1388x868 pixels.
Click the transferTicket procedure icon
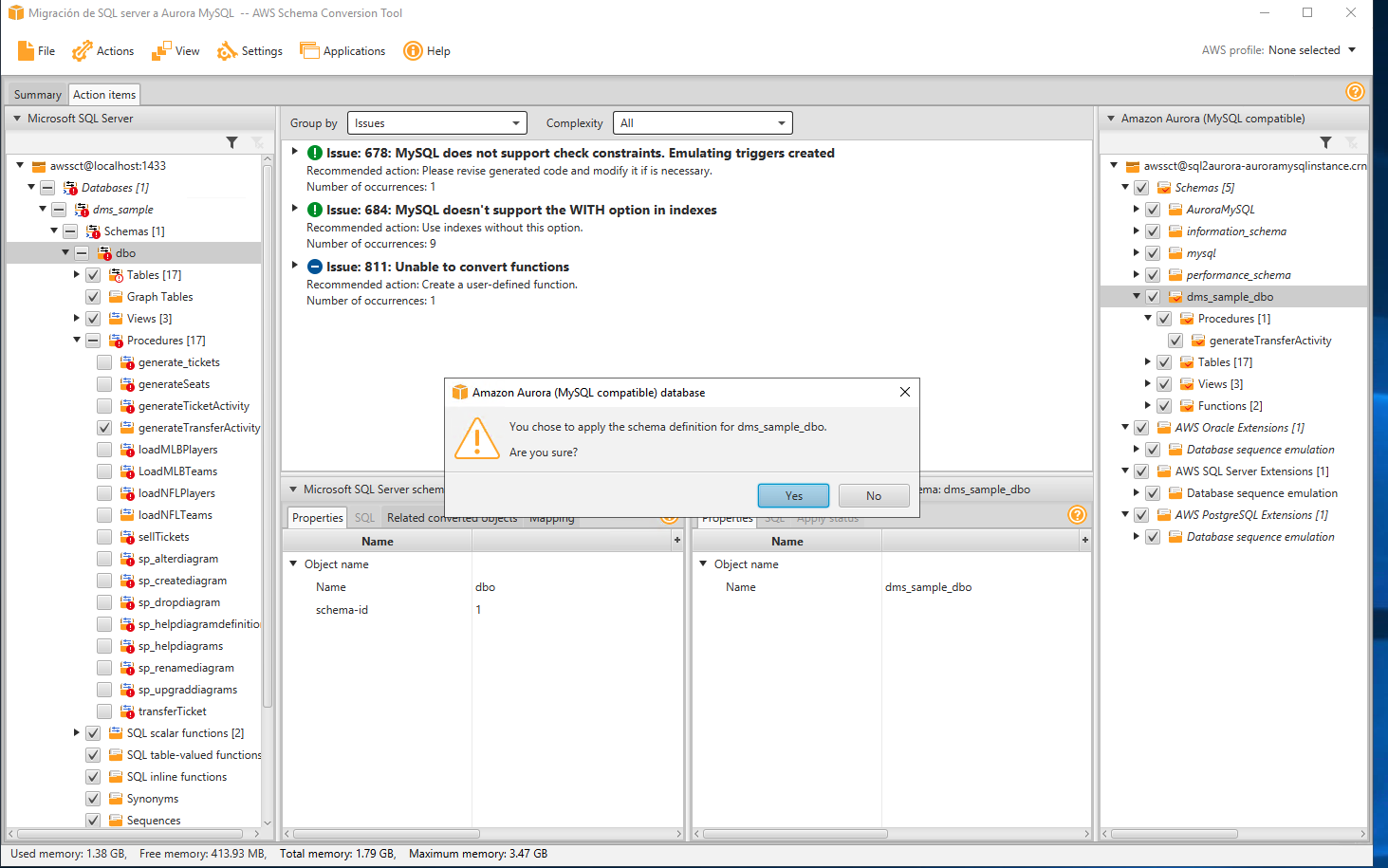127,711
